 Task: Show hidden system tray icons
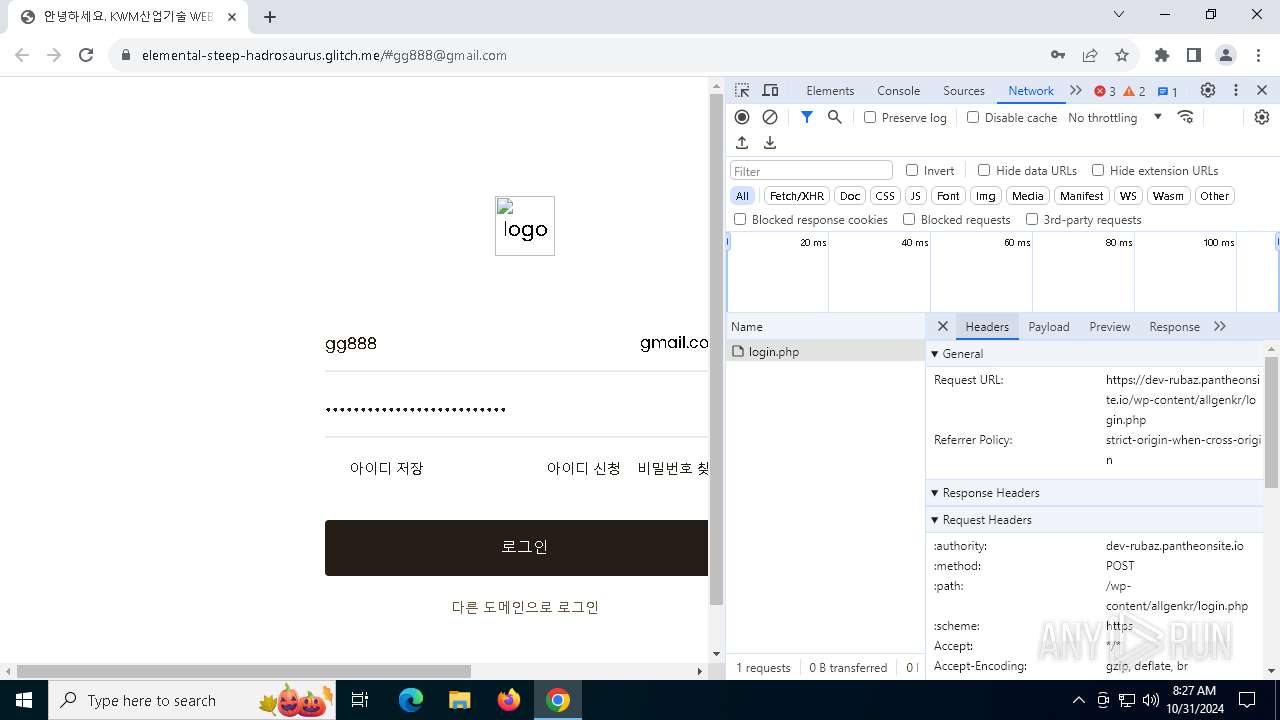[1078, 700]
